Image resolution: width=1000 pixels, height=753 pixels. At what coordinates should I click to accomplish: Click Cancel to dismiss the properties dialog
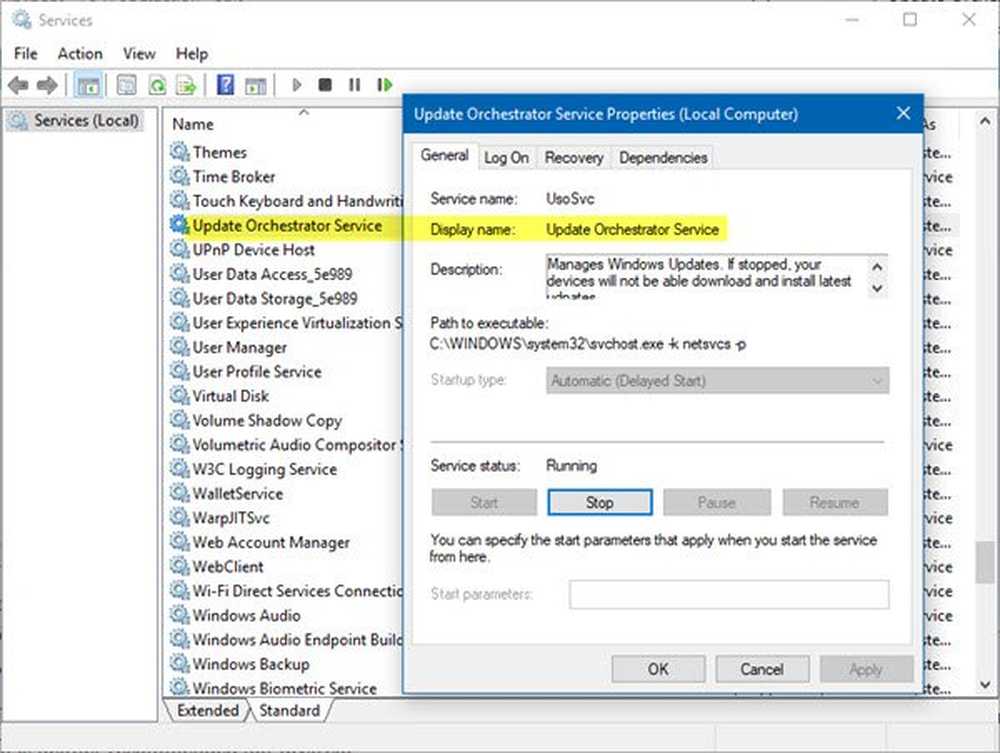pos(762,669)
